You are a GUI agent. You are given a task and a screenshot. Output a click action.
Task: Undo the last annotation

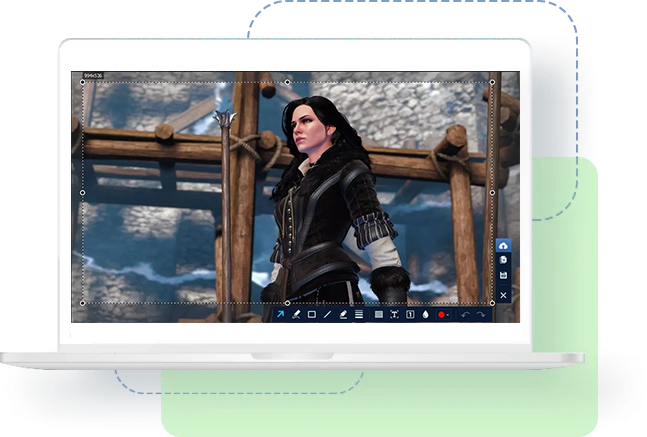pyautogui.click(x=464, y=314)
